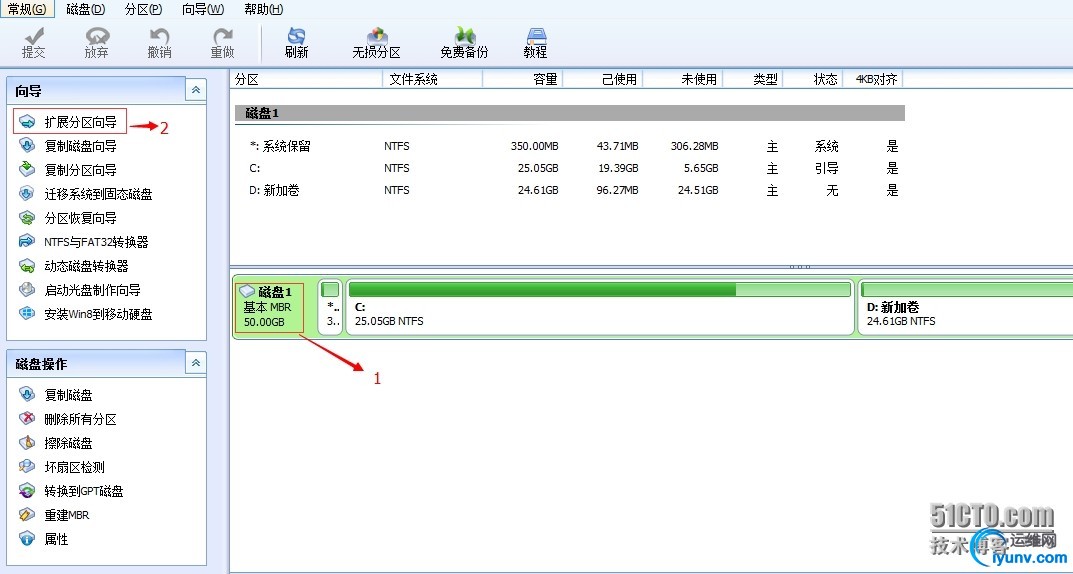The height and width of the screenshot is (574, 1073).
Task: Select the D: 新加卷 partition row
Action: point(569,190)
